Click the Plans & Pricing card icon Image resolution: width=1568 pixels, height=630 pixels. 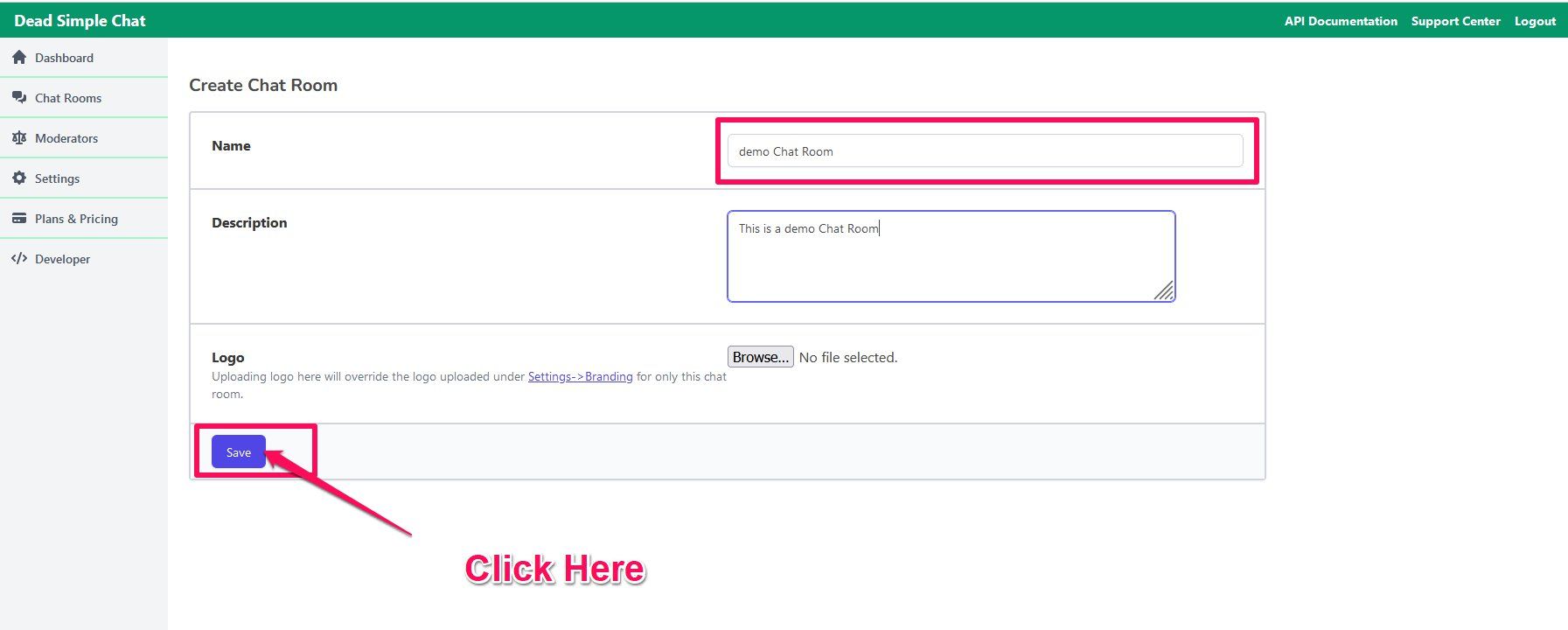click(19, 218)
